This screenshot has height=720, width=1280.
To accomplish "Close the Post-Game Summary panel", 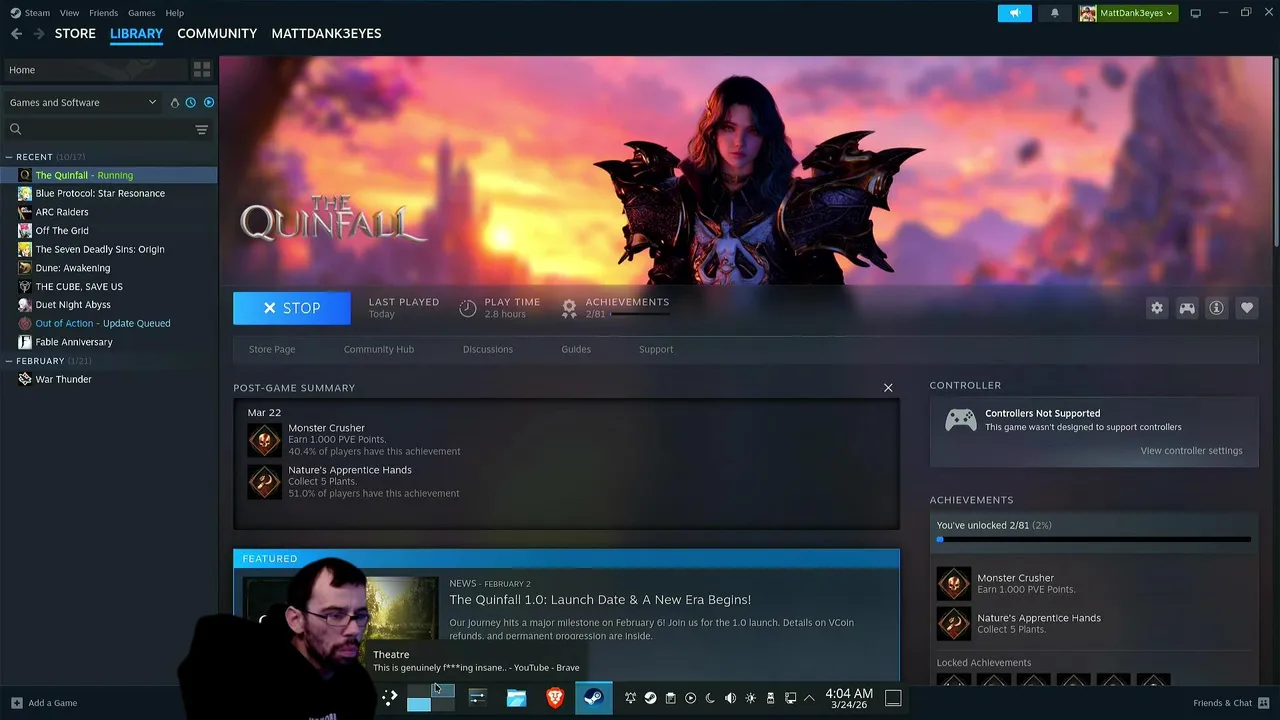I will 888,388.
